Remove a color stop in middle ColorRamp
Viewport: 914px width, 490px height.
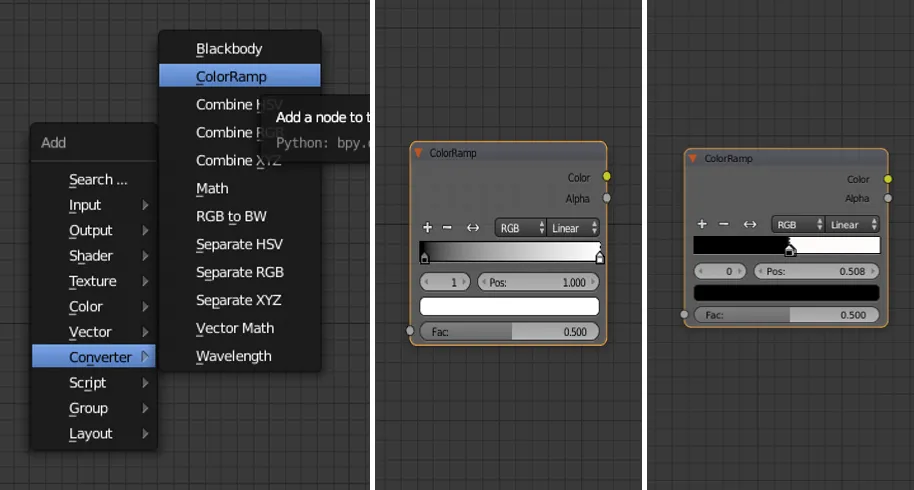tap(447, 227)
